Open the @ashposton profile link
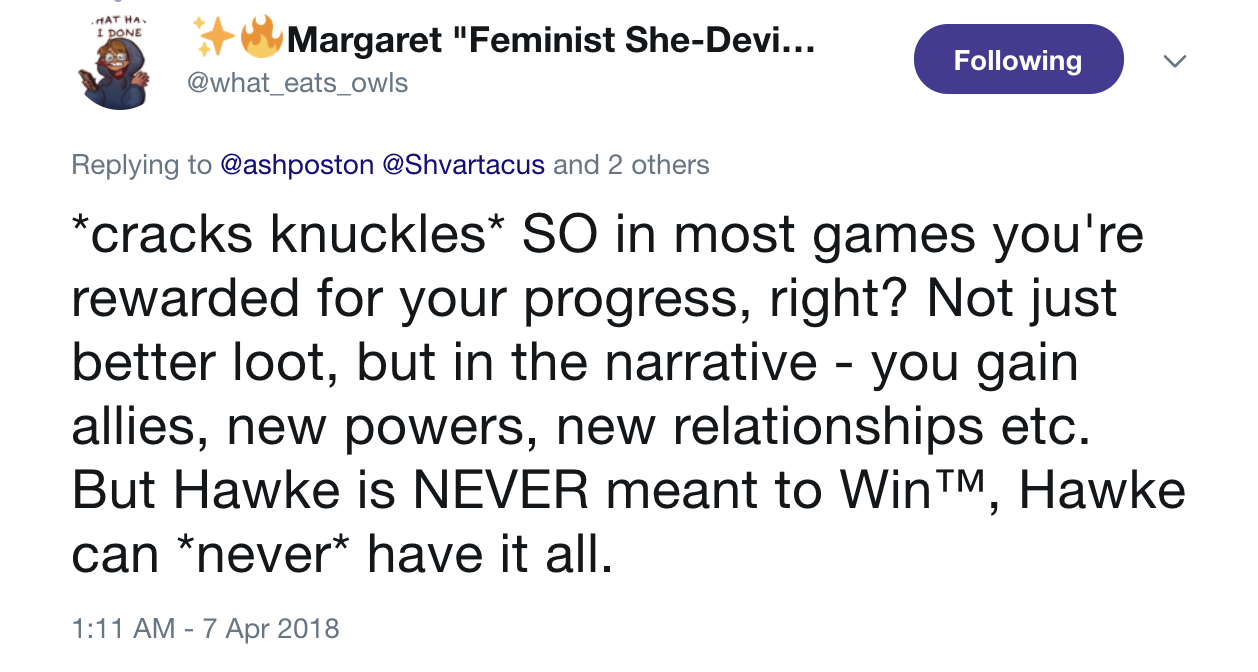Screen dimensions: 1258x672 coord(297,164)
